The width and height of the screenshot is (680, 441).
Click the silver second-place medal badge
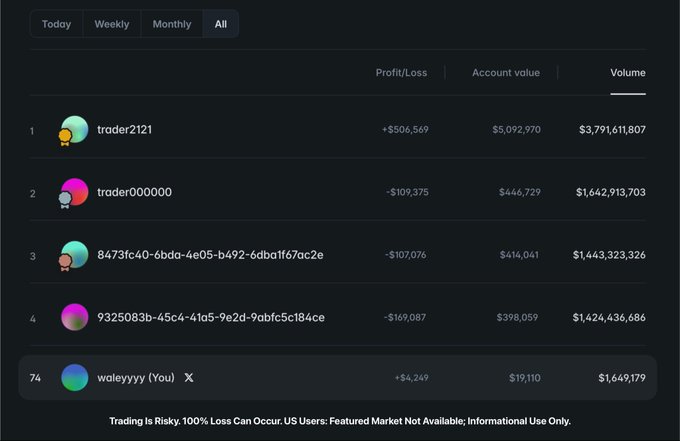click(x=65, y=200)
